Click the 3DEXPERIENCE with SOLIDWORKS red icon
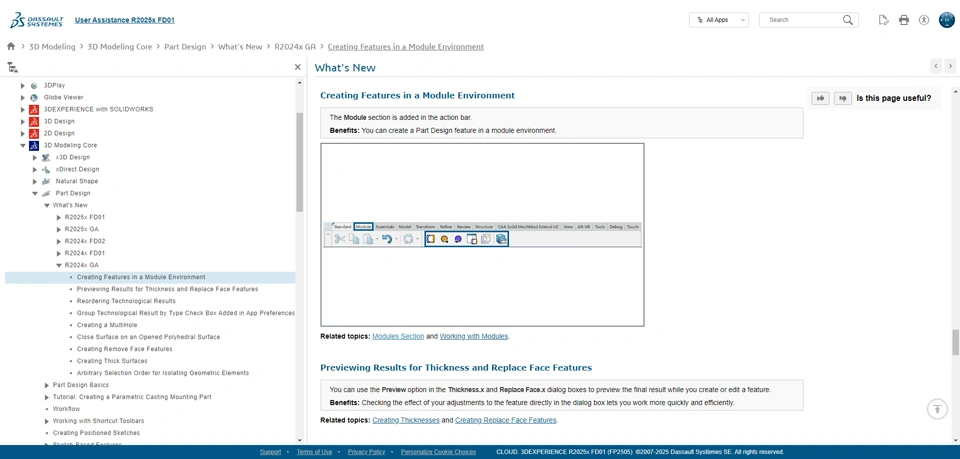 point(34,110)
